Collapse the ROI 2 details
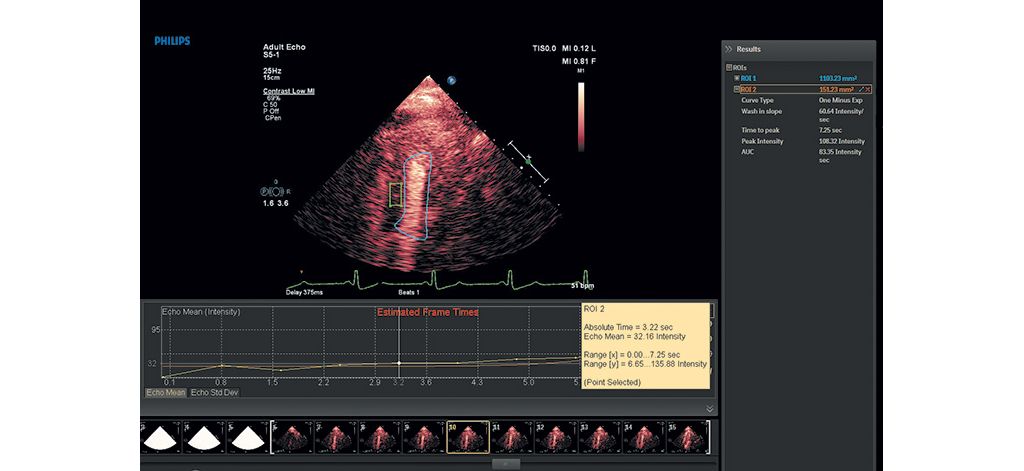 (737, 89)
